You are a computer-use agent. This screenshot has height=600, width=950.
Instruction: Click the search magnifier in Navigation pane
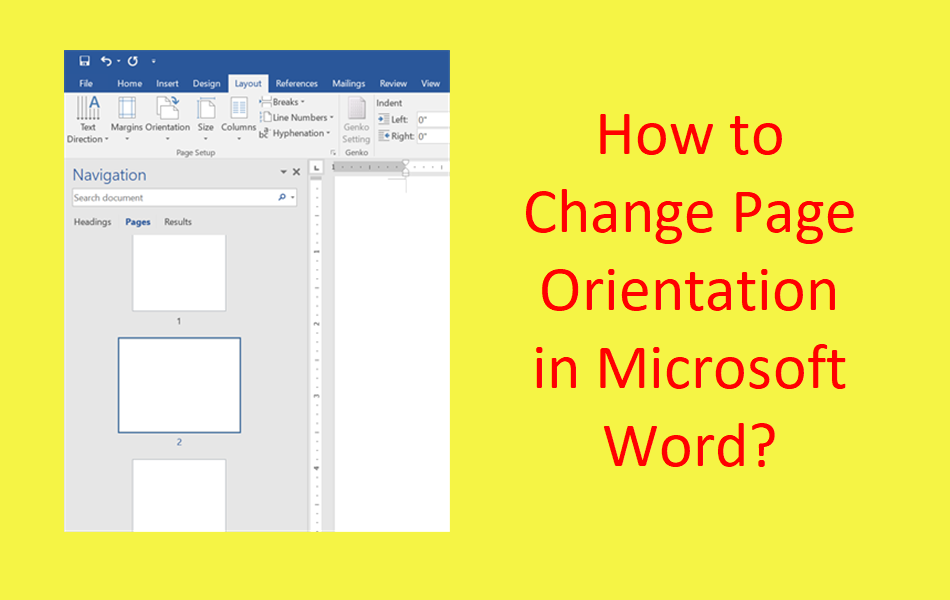[x=281, y=196]
